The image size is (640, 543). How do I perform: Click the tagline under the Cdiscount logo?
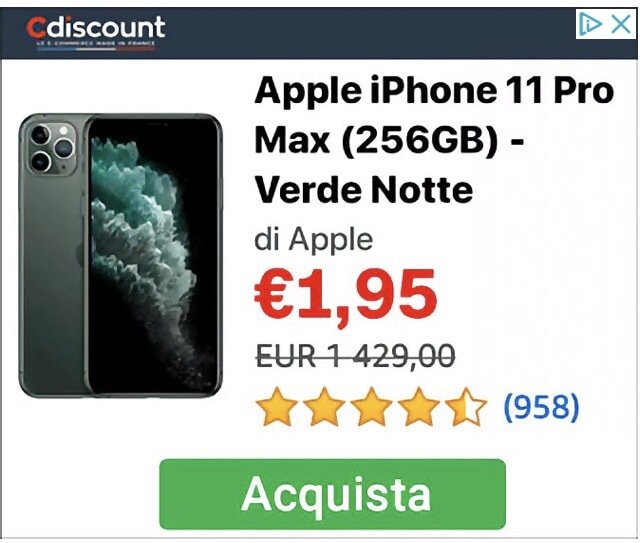tap(96, 43)
